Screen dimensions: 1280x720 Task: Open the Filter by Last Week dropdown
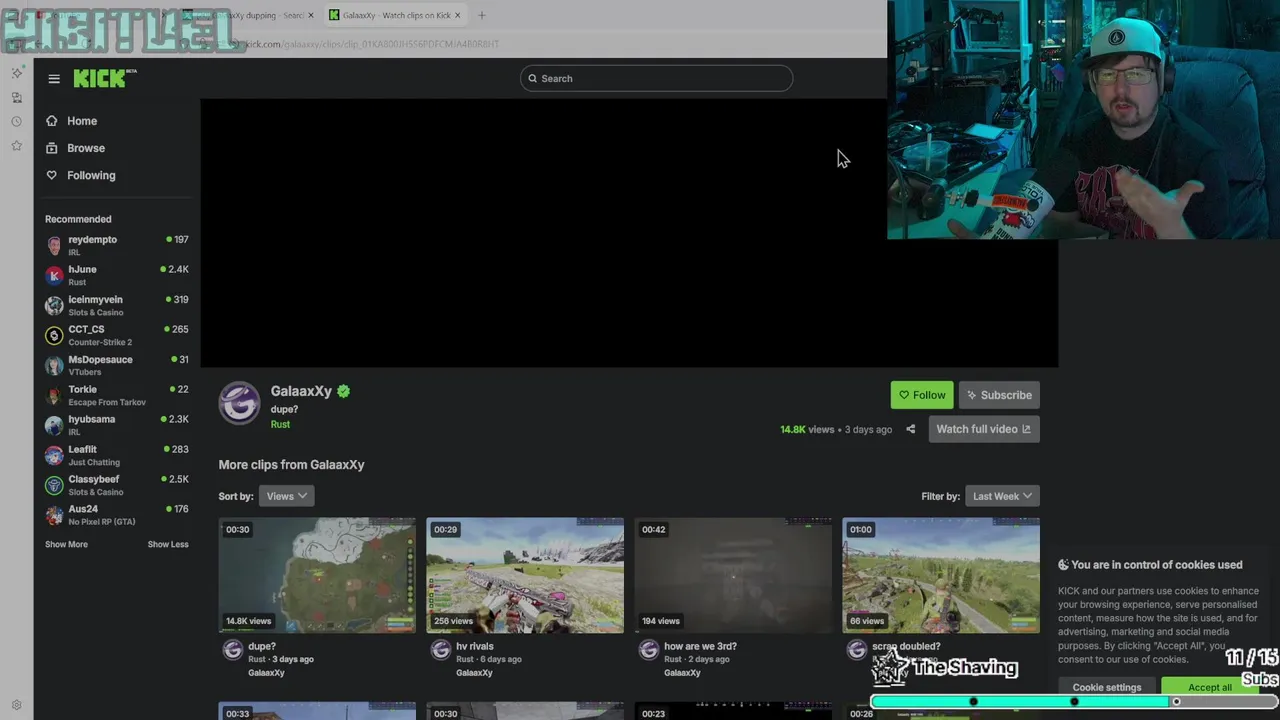coord(1002,496)
